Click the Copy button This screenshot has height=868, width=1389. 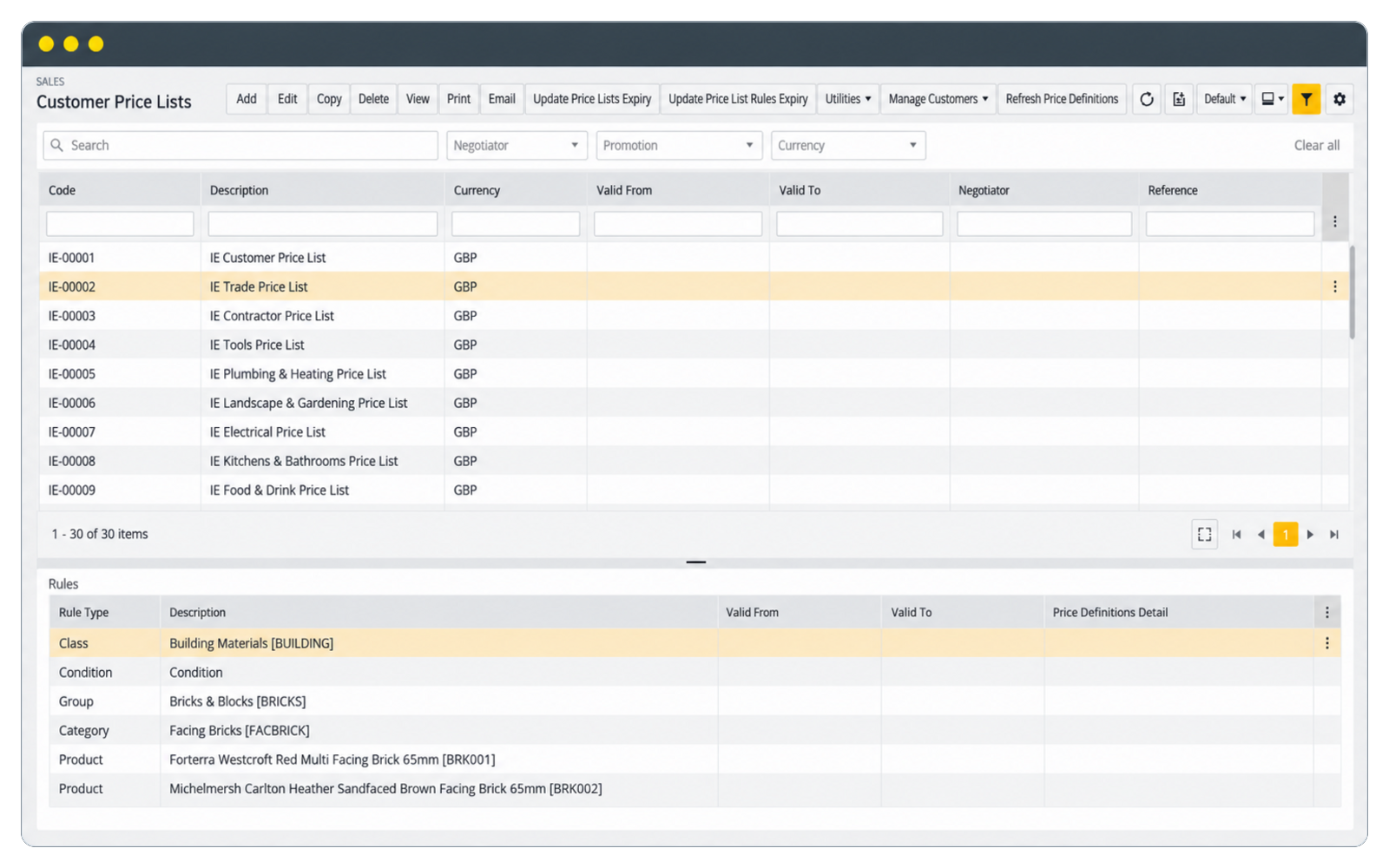(329, 99)
